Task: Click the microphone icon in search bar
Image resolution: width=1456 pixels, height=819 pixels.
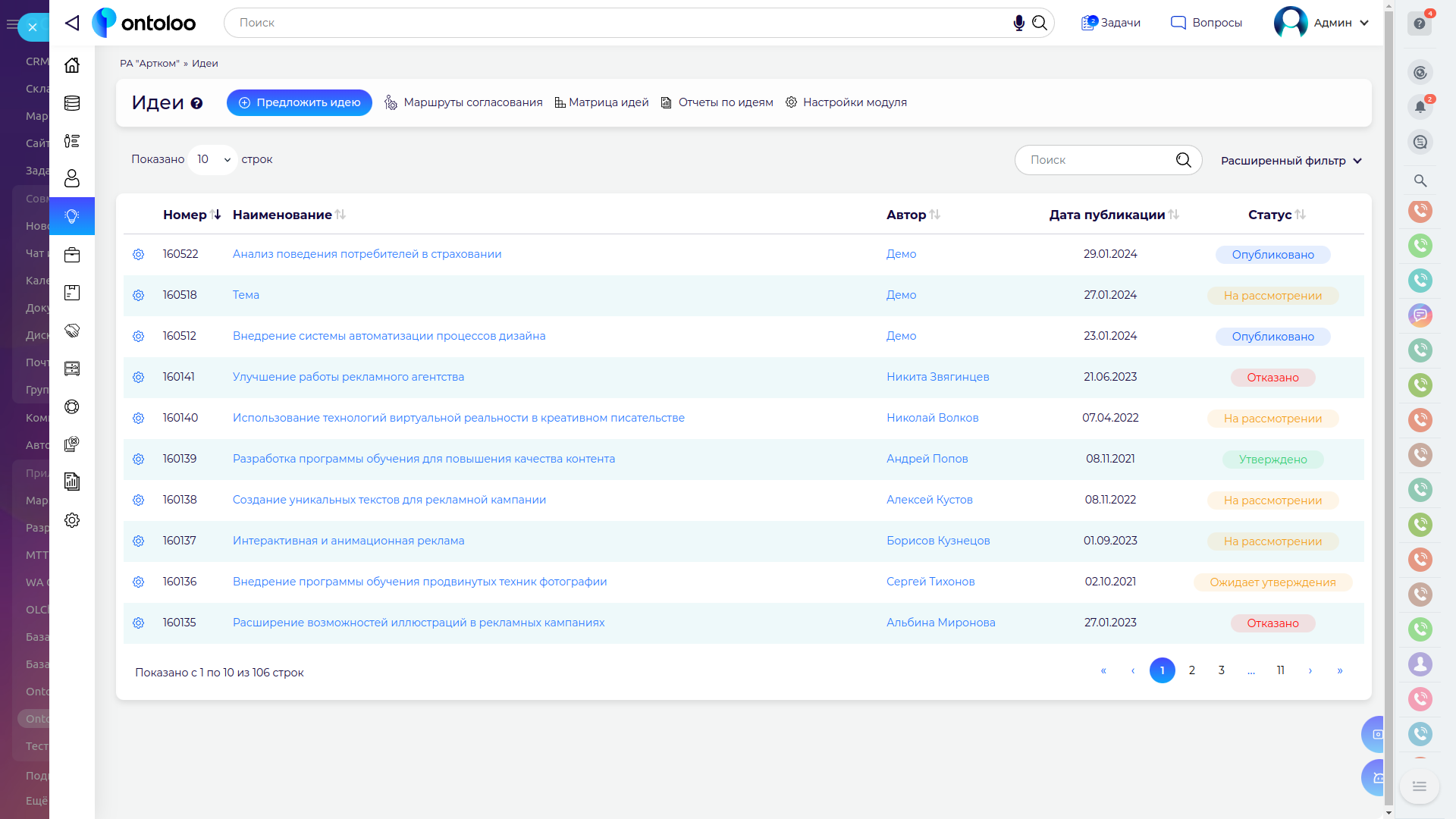Action: pyautogui.click(x=1018, y=23)
